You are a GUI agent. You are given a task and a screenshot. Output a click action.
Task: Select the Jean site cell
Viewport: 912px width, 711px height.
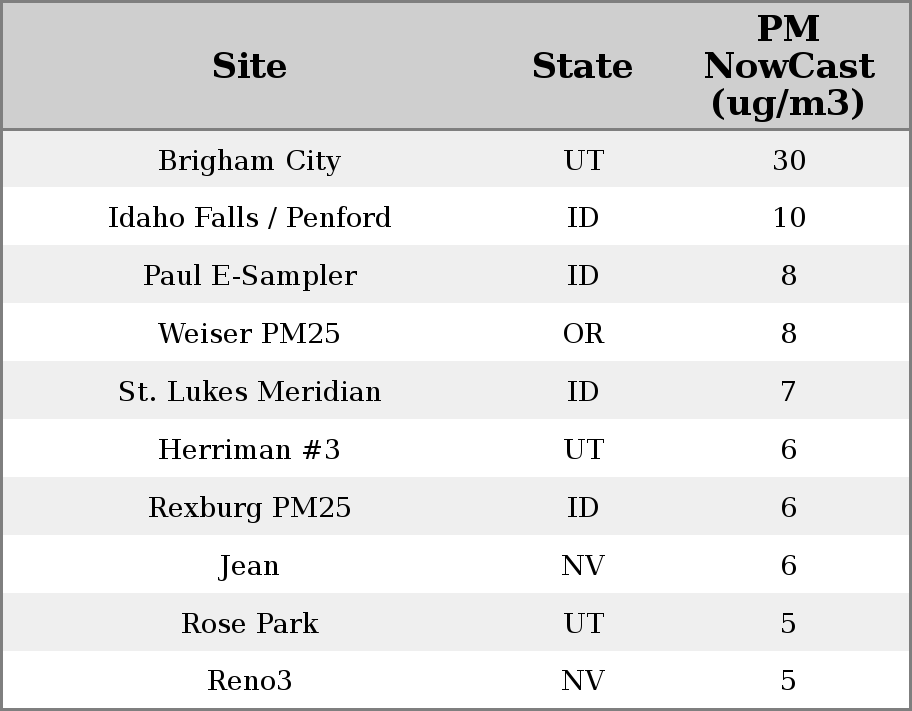pyautogui.click(x=249, y=566)
